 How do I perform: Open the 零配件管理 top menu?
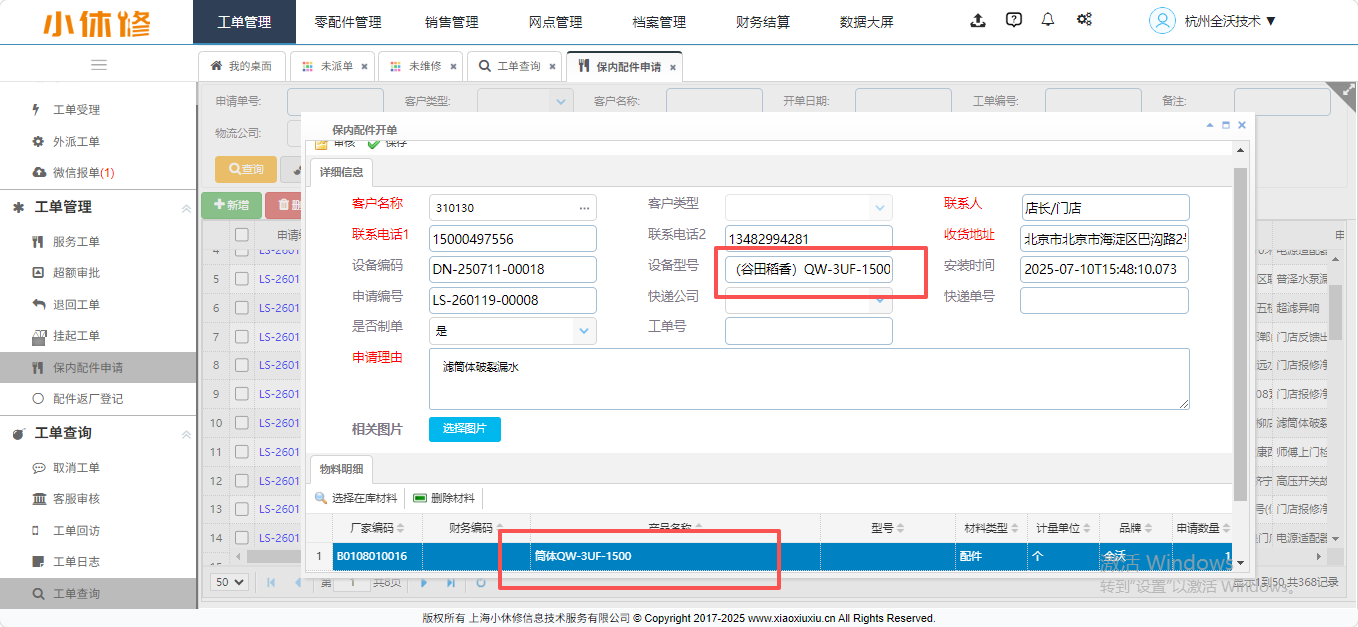pos(347,22)
